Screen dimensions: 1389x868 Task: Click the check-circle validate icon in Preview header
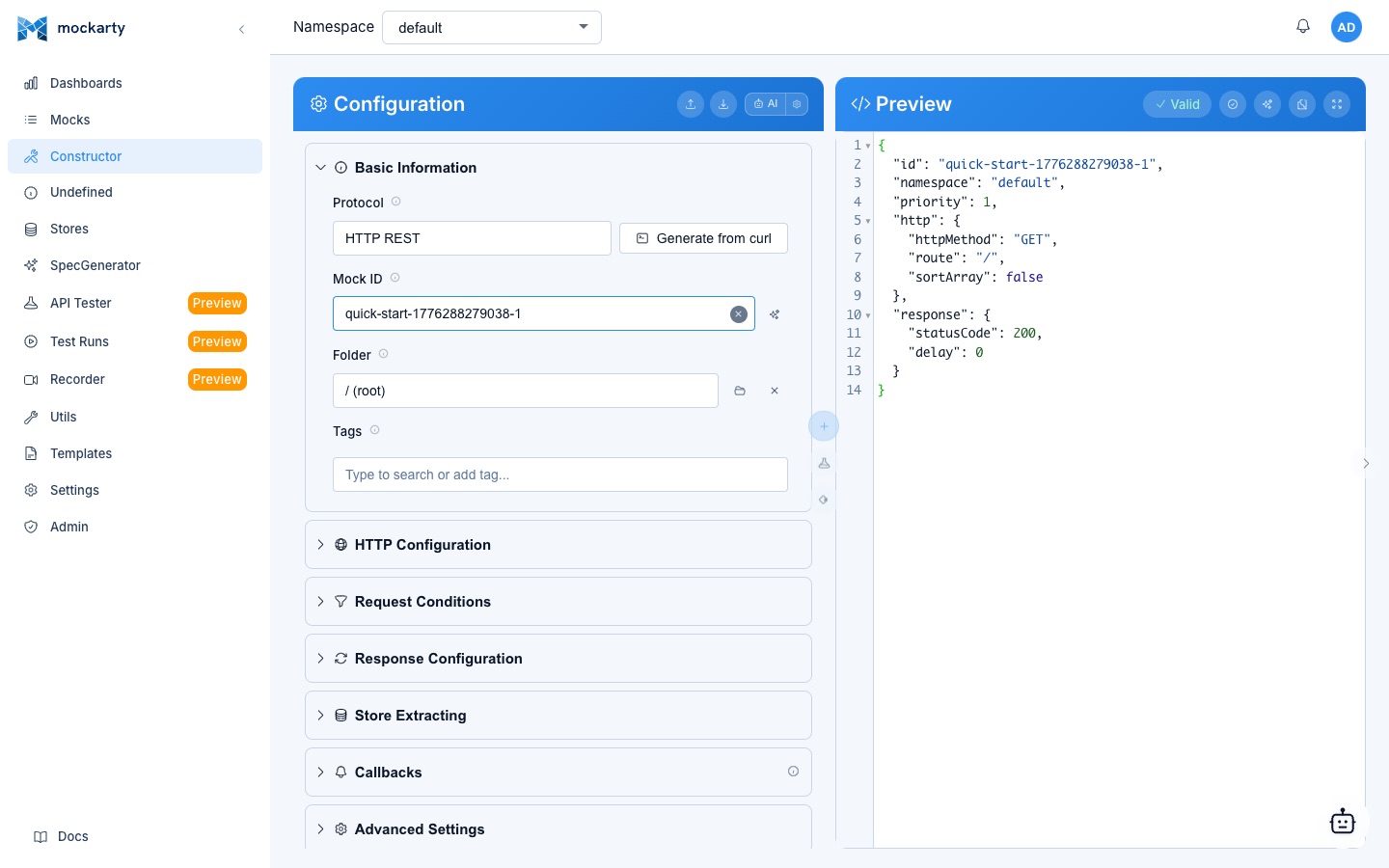1233,104
